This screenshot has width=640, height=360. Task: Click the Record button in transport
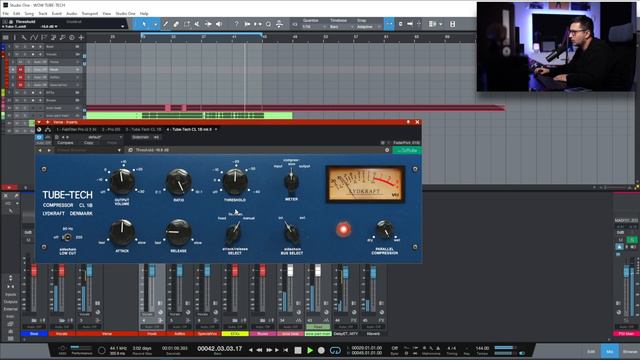click(x=321, y=350)
